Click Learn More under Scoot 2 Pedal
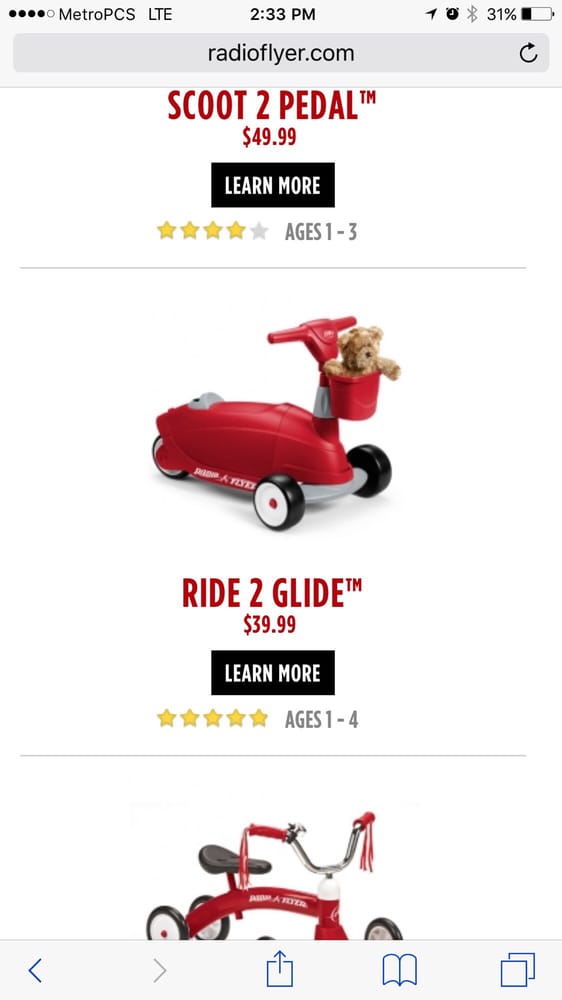The image size is (562, 1000). coord(272,185)
